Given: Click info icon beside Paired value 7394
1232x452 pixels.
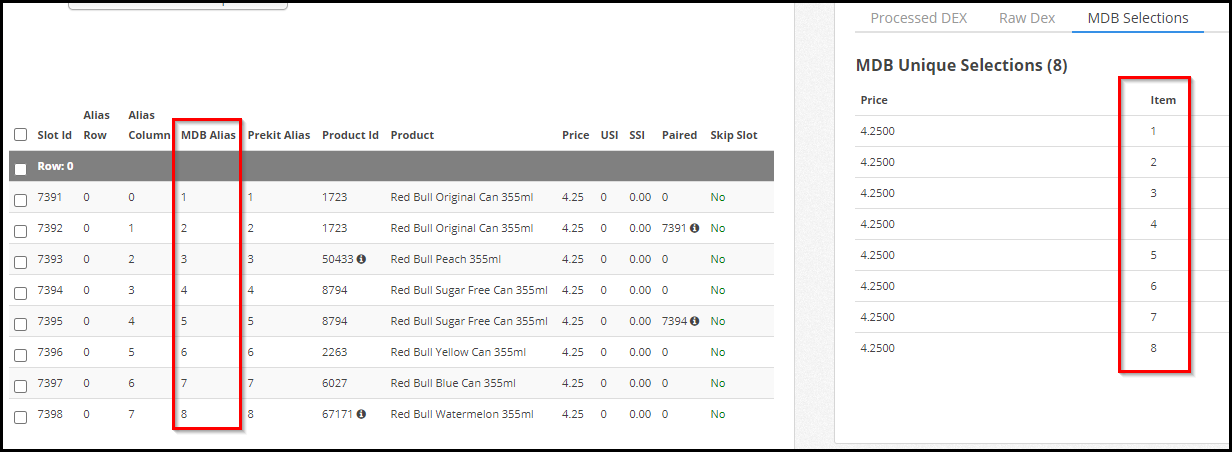Looking at the screenshot, I should click(694, 321).
